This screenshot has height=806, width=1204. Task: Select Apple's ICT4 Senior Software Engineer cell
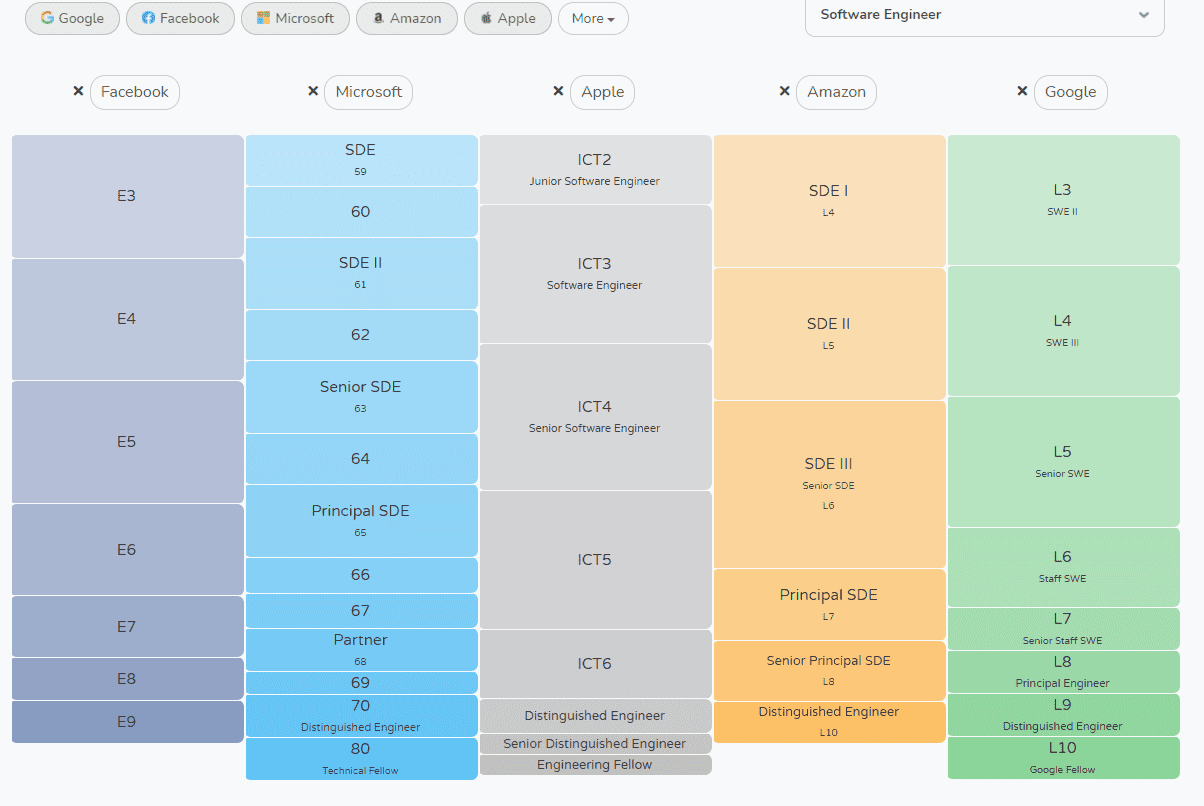595,417
